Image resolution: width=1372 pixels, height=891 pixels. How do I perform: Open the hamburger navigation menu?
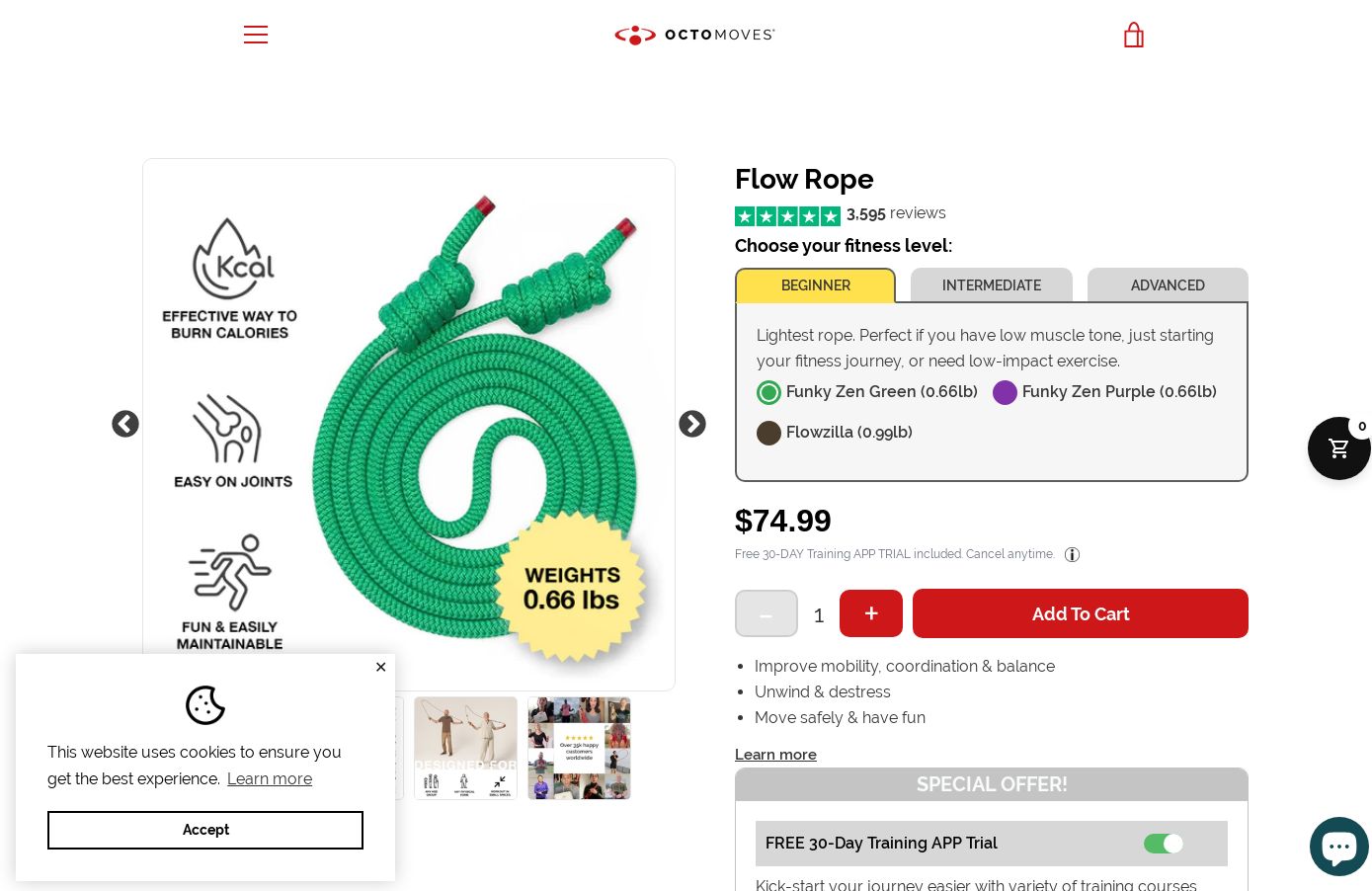[256, 35]
